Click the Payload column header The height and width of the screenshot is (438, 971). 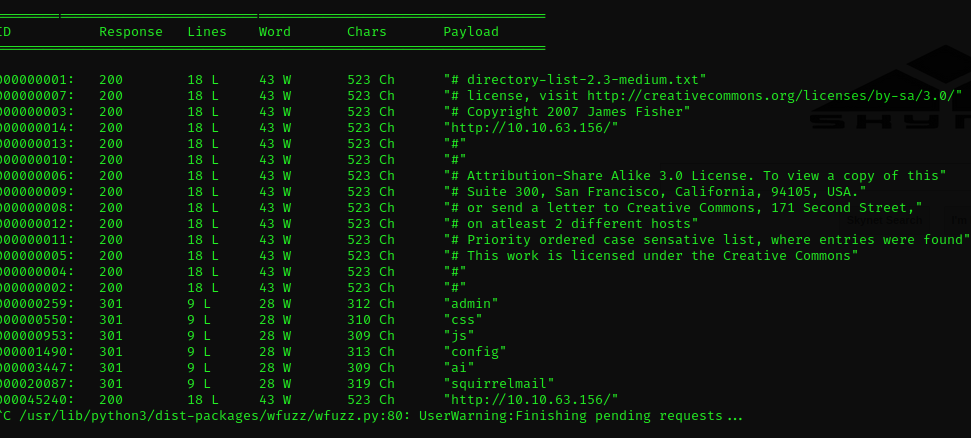click(470, 32)
